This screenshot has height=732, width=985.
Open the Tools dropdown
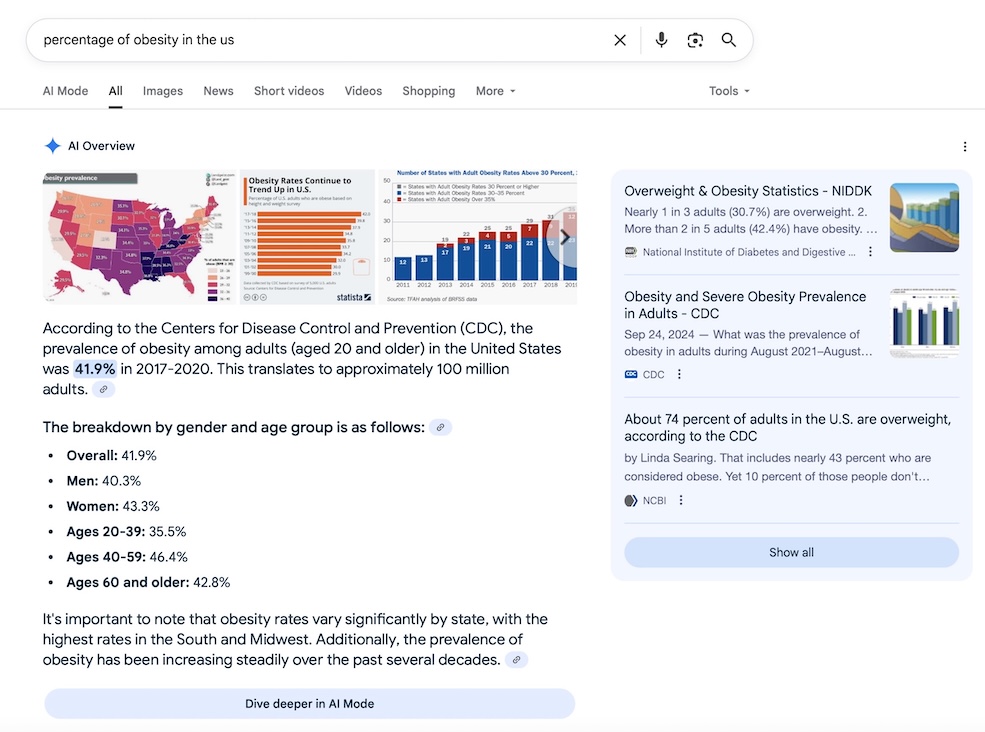(x=729, y=91)
